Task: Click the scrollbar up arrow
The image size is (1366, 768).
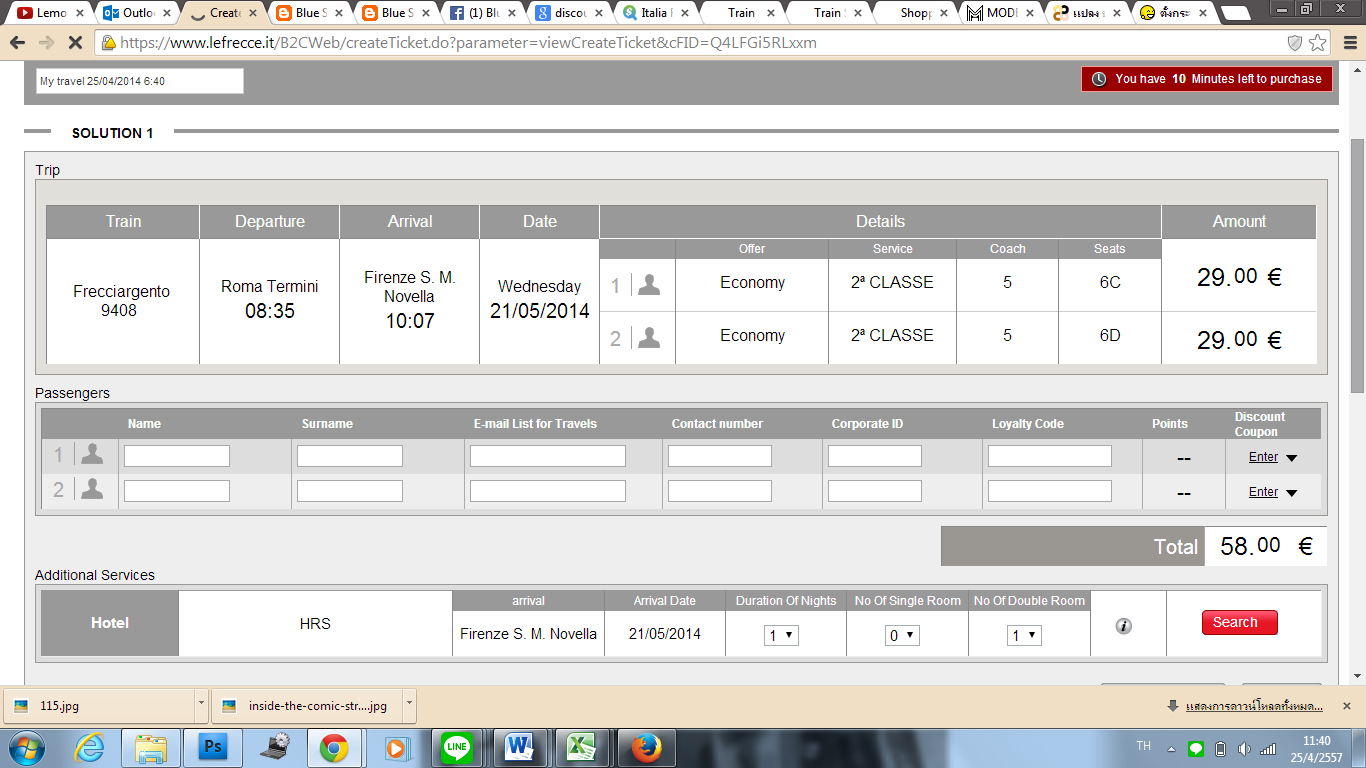Action: click(1357, 70)
